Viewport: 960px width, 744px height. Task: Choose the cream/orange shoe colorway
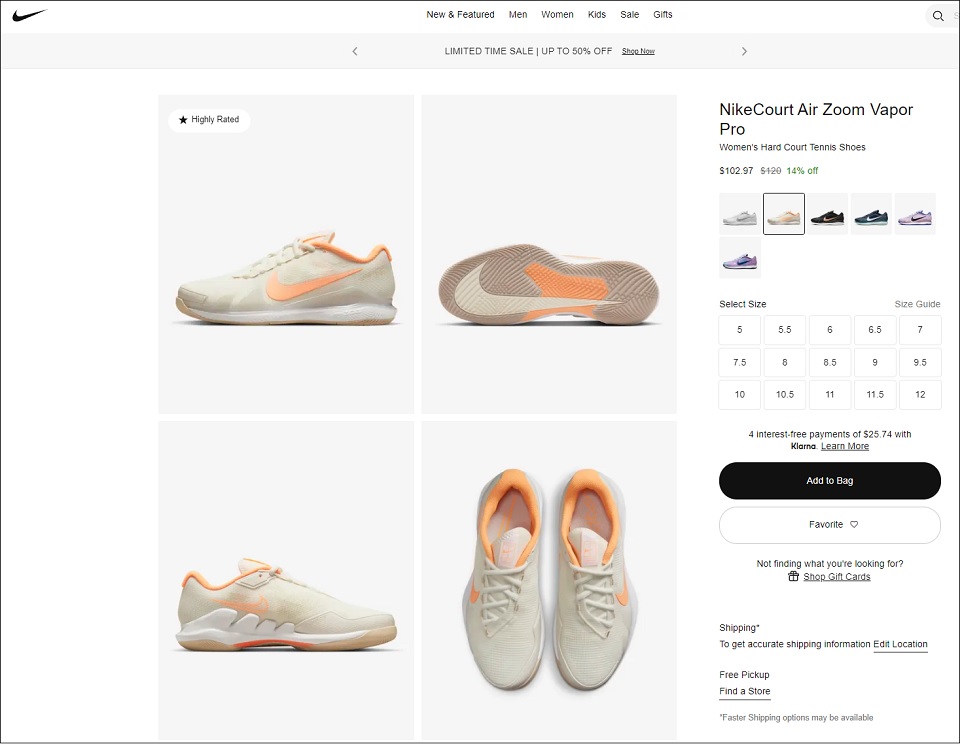point(784,214)
